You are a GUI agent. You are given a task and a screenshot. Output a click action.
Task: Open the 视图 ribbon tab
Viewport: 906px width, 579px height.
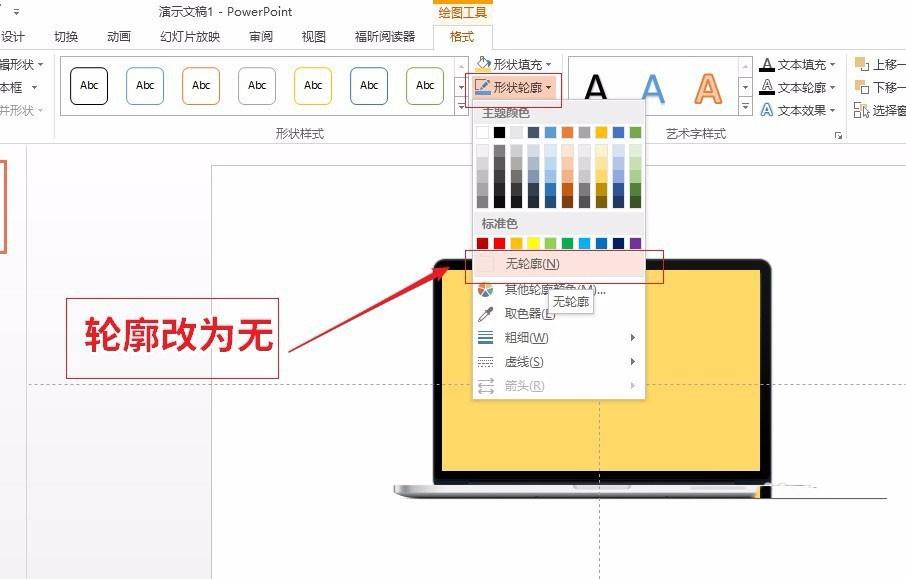pyautogui.click(x=313, y=36)
